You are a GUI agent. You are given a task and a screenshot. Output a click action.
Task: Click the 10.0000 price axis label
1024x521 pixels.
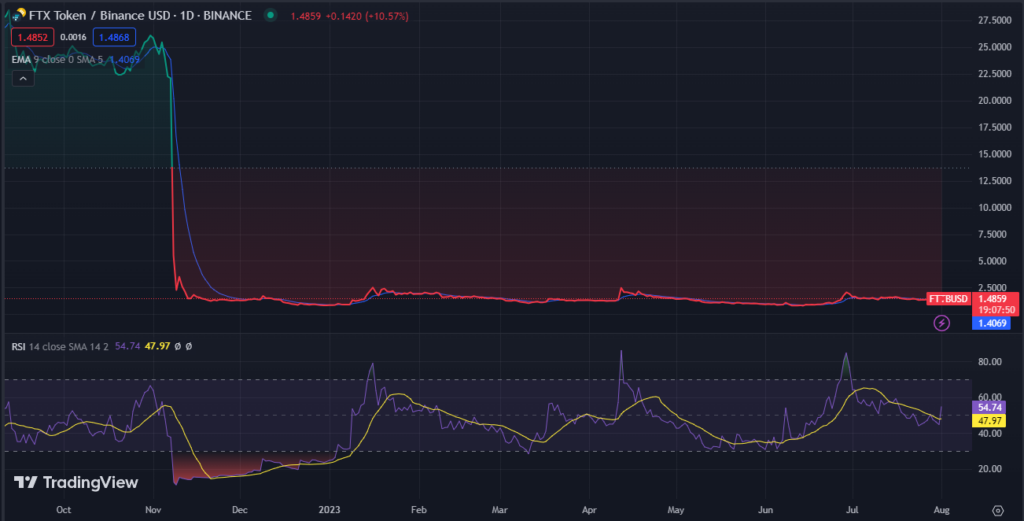click(x=995, y=208)
